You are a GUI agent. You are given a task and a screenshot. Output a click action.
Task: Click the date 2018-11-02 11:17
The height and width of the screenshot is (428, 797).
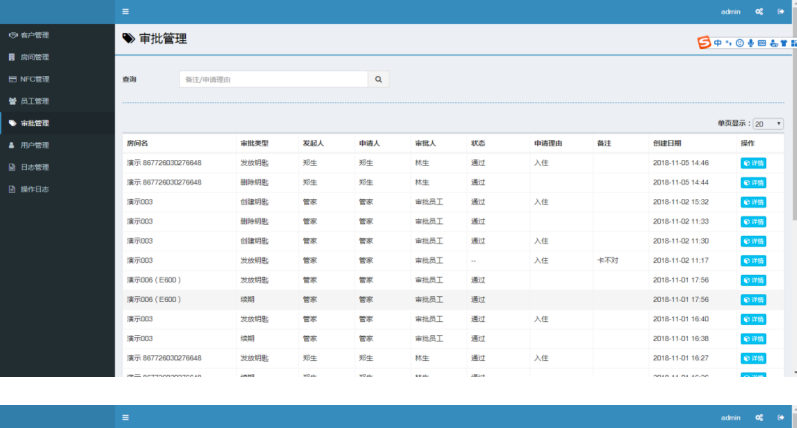[x=681, y=260]
